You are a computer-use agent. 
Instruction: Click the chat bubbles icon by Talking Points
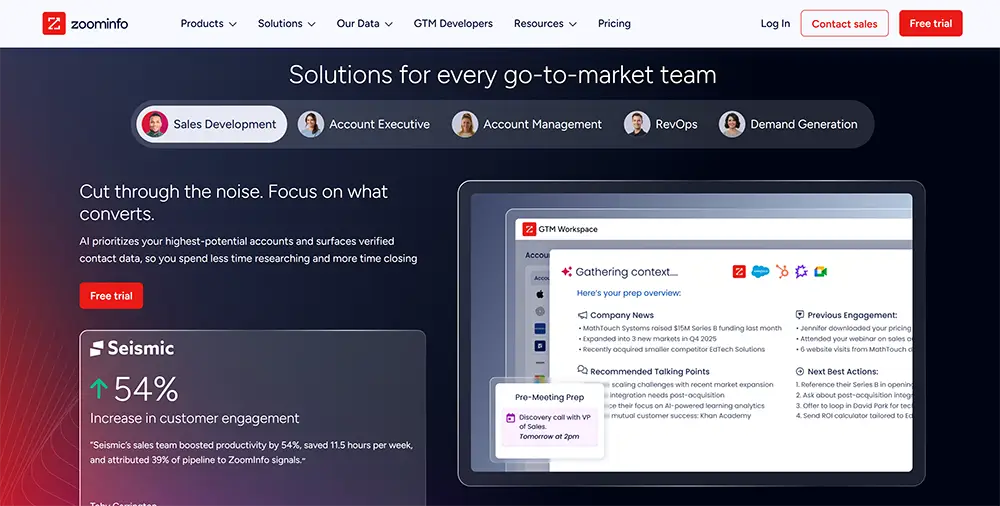point(582,371)
